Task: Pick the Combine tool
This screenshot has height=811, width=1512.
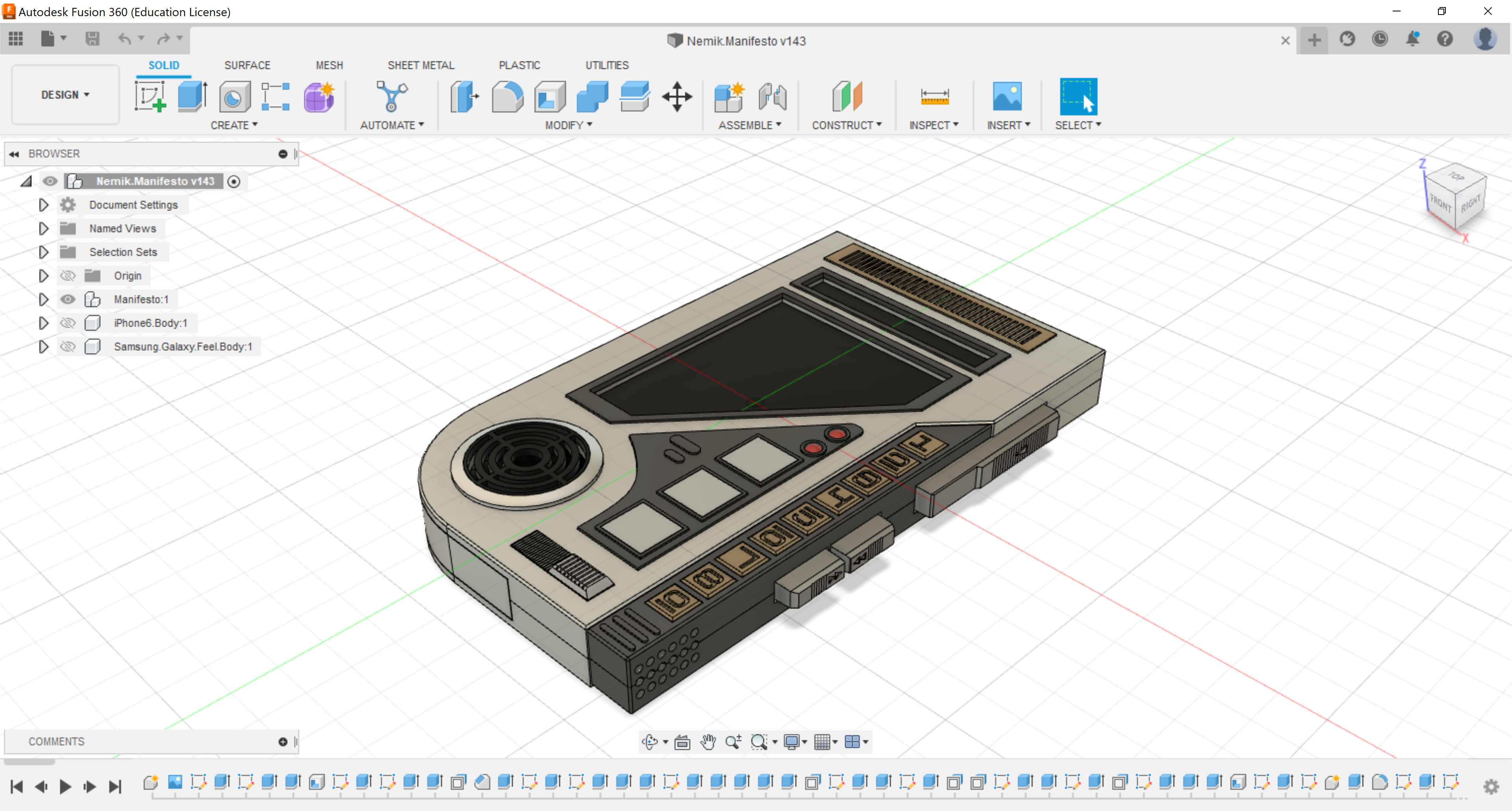Action: pos(592,97)
